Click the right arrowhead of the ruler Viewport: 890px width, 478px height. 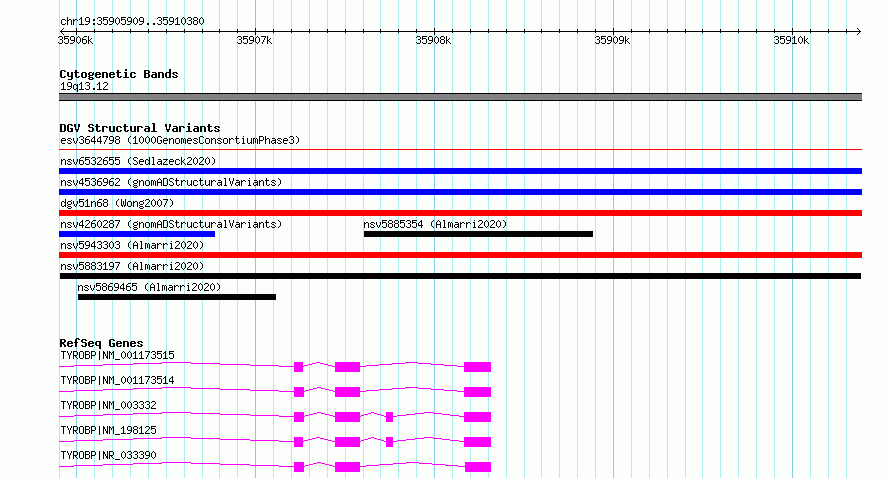pyautogui.click(x=858, y=31)
